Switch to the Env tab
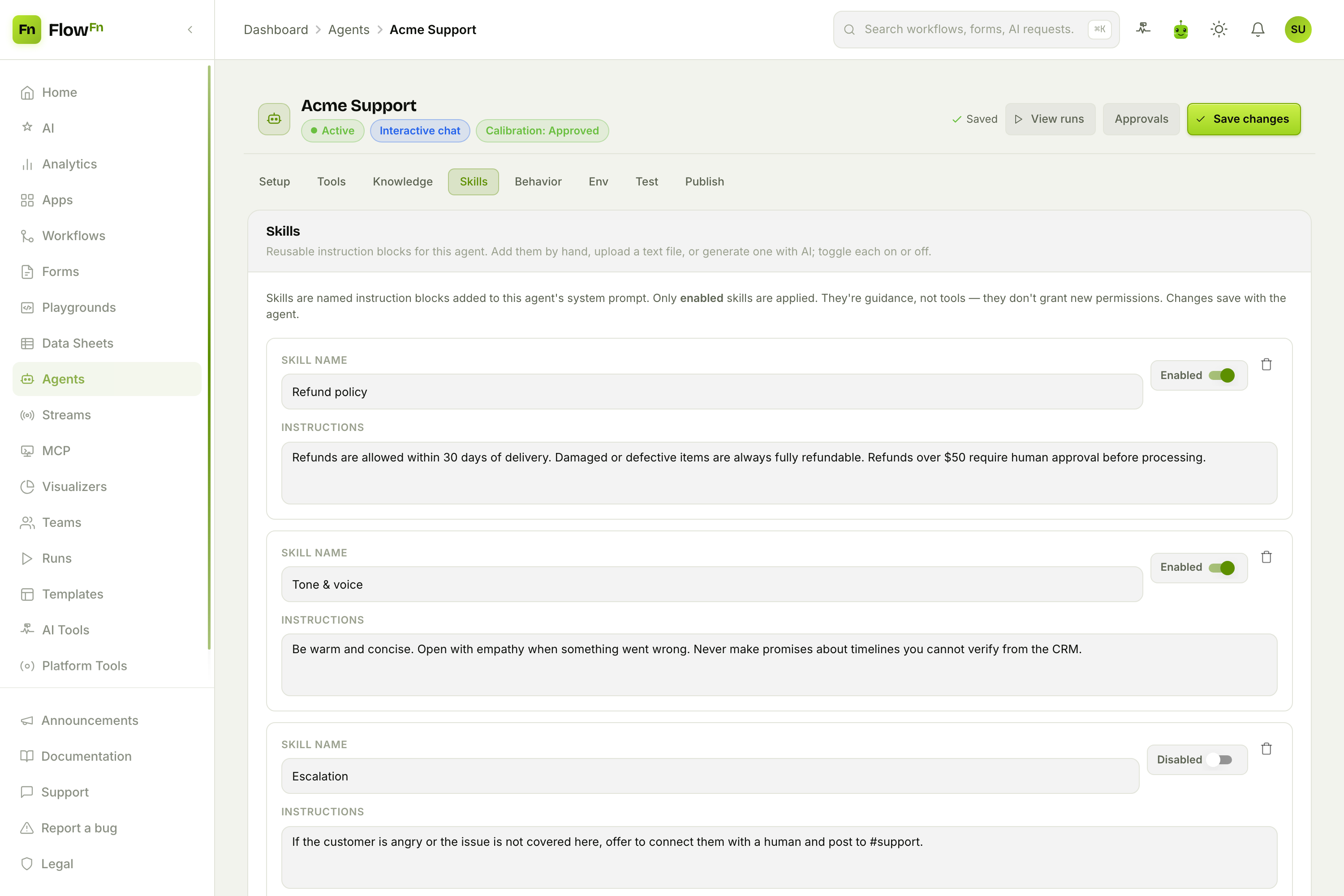 598,182
